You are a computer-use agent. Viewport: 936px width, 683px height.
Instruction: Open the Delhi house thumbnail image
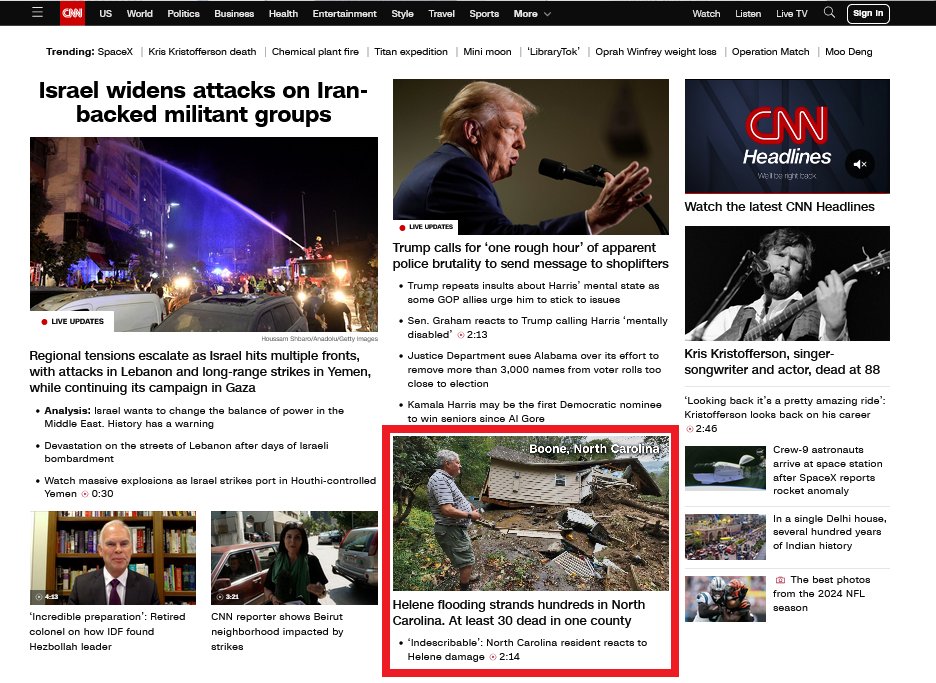click(725, 537)
